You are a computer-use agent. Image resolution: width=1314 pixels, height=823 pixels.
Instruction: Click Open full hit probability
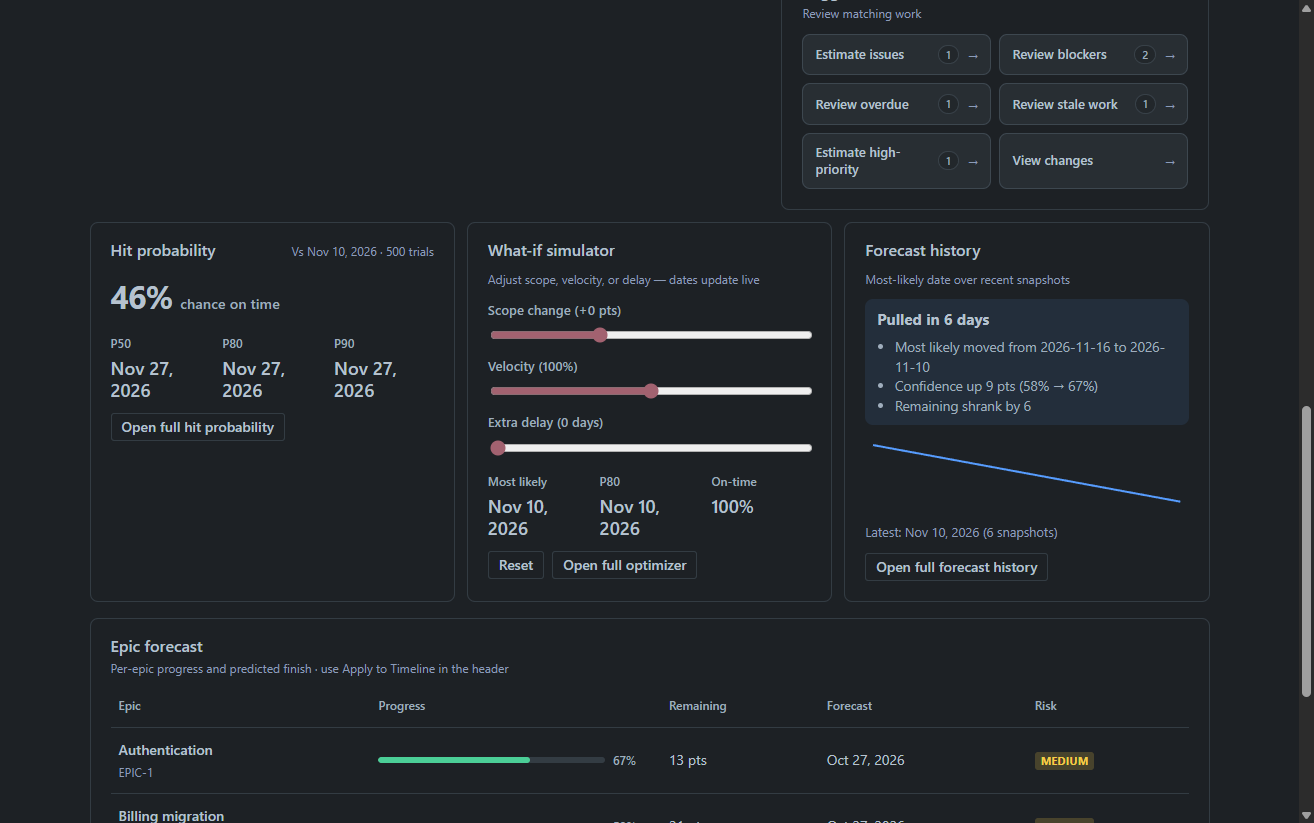(198, 427)
